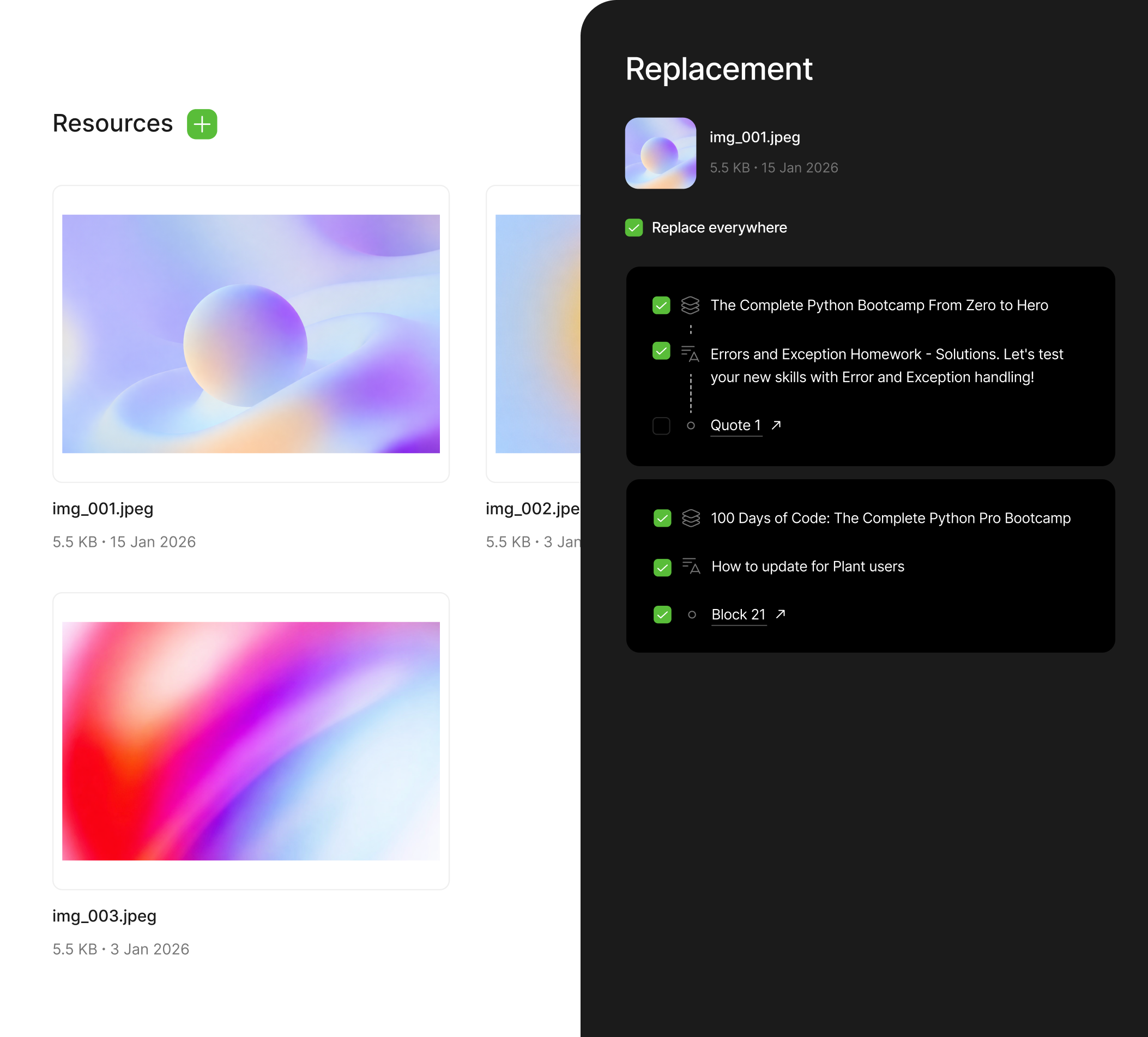Check the Quote 1 checkbox

pos(661,426)
